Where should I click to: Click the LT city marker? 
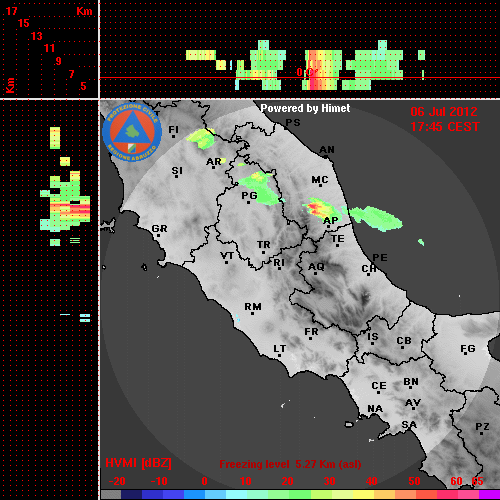click(279, 356)
